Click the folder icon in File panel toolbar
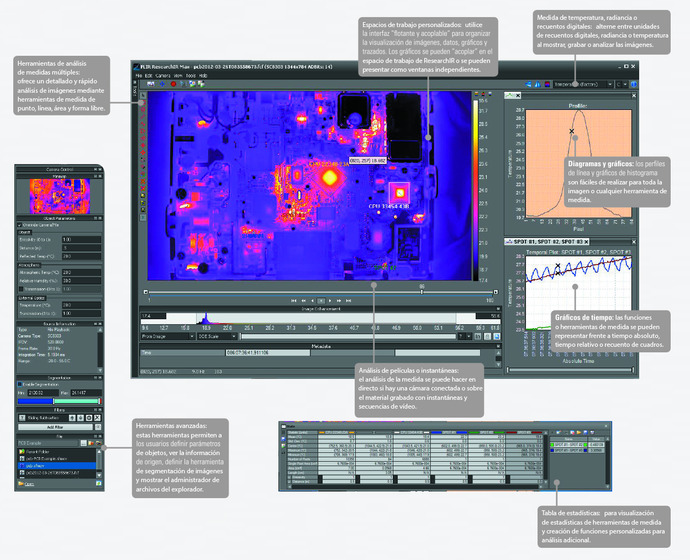 tap(91, 443)
